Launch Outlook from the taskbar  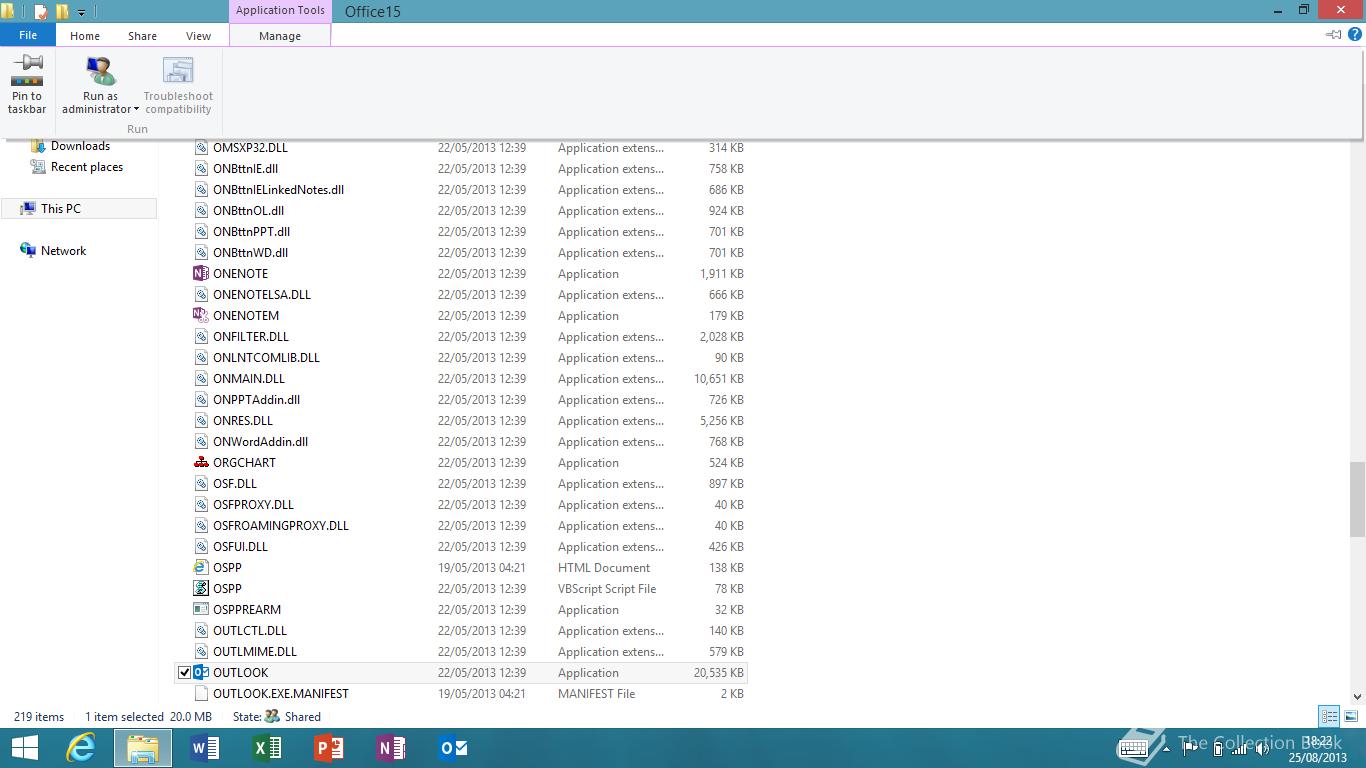point(453,748)
